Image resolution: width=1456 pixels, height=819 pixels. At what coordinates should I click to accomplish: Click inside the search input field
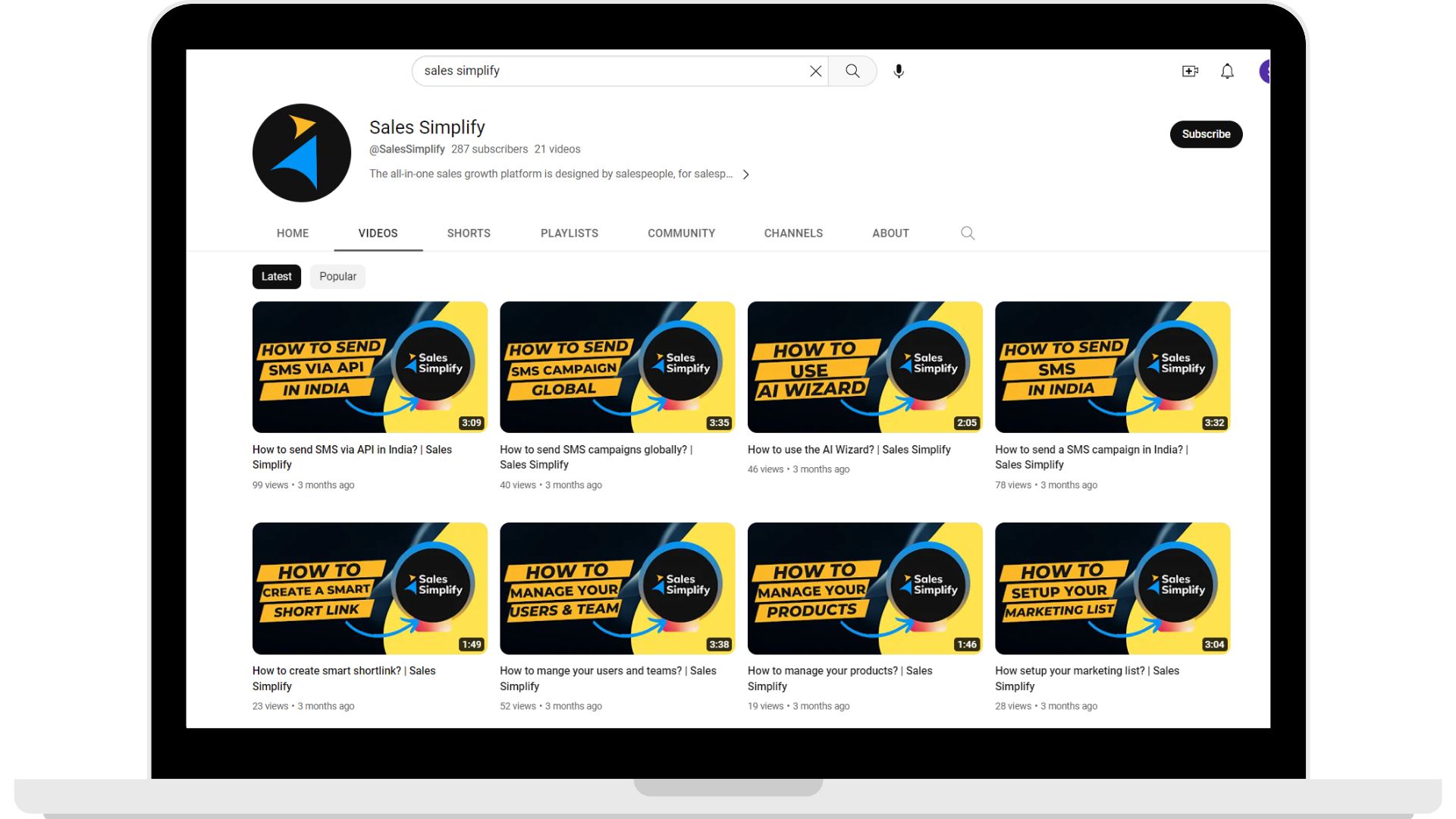coord(607,71)
